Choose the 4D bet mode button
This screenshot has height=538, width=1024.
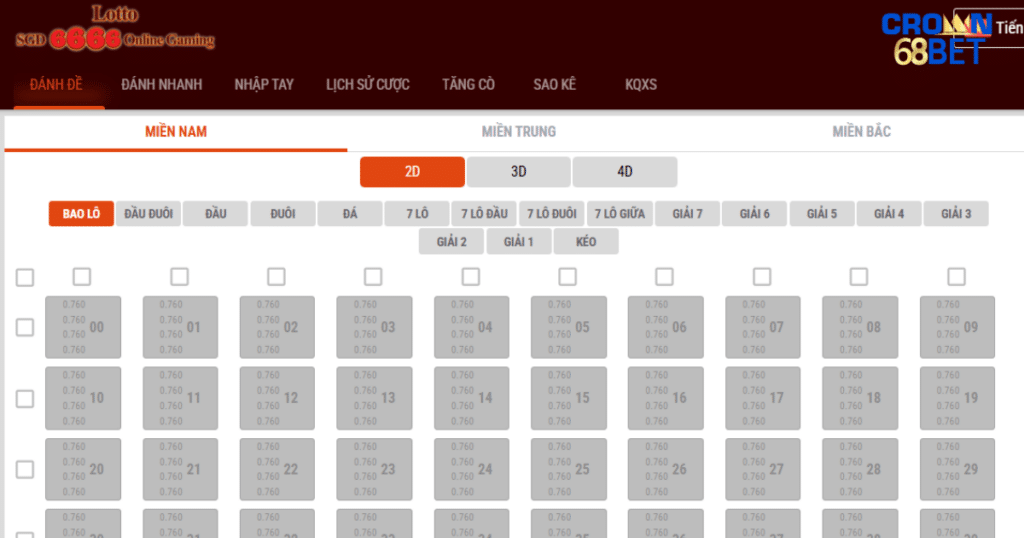point(624,172)
